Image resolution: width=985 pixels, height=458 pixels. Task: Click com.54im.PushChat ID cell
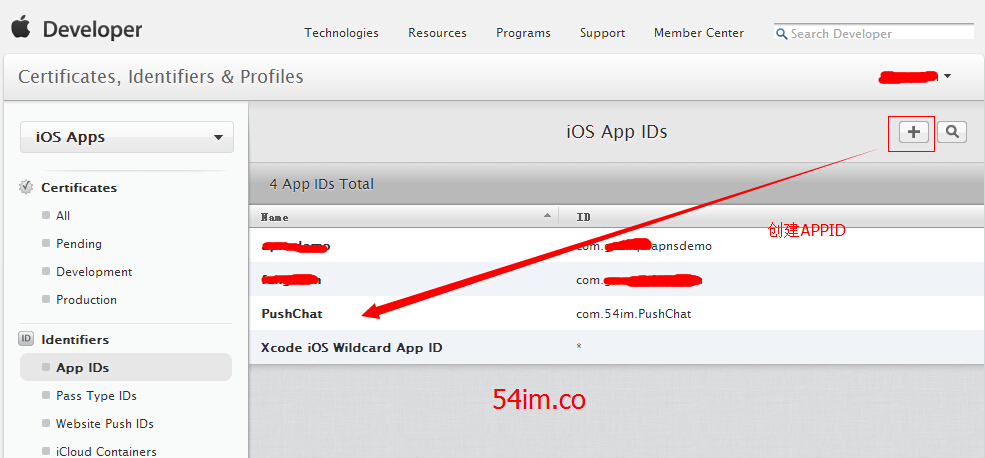pos(633,314)
